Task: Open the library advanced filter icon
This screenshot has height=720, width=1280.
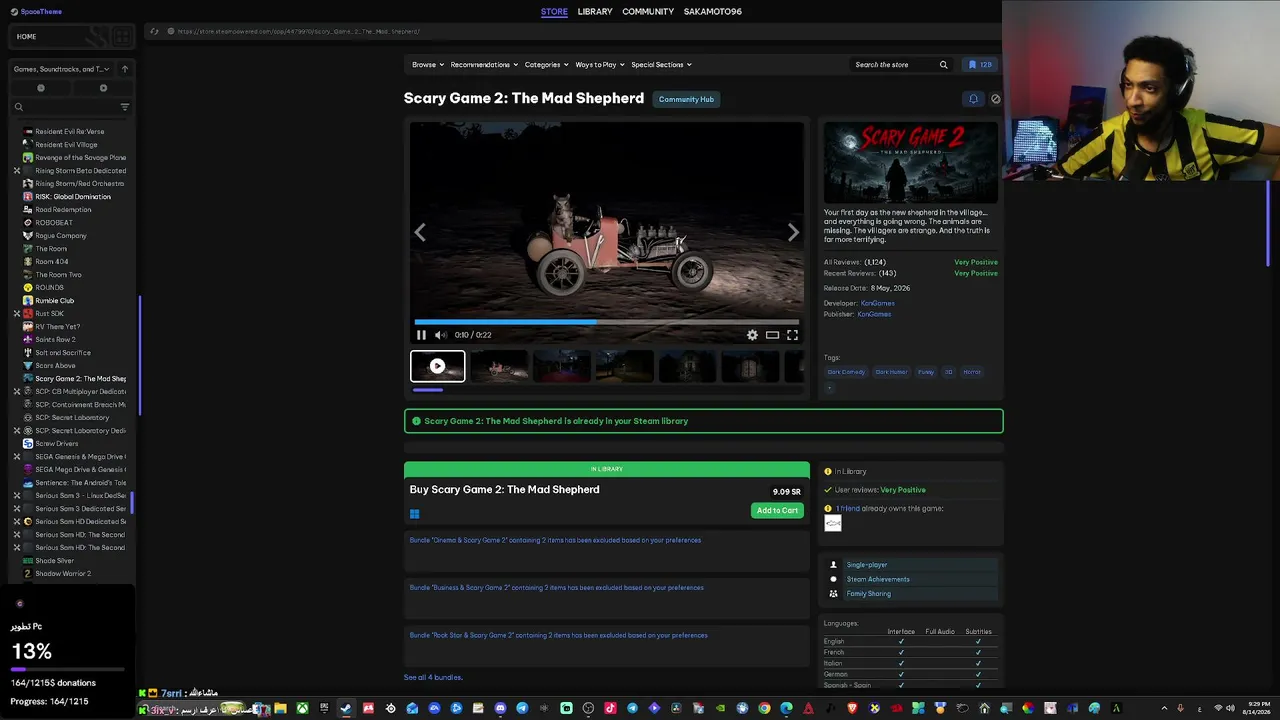Action: coord(125,107)
